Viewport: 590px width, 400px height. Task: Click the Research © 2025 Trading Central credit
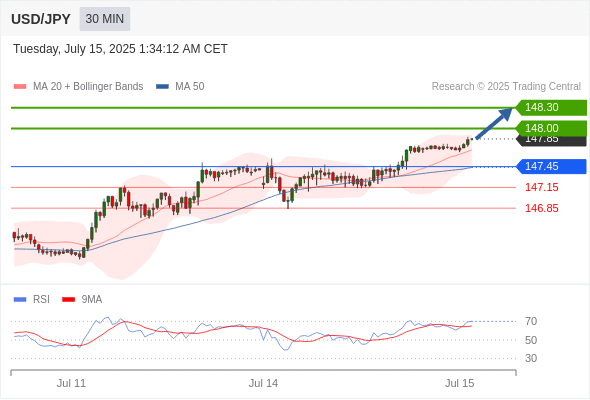pyautogui.click(x=506, y=87)
